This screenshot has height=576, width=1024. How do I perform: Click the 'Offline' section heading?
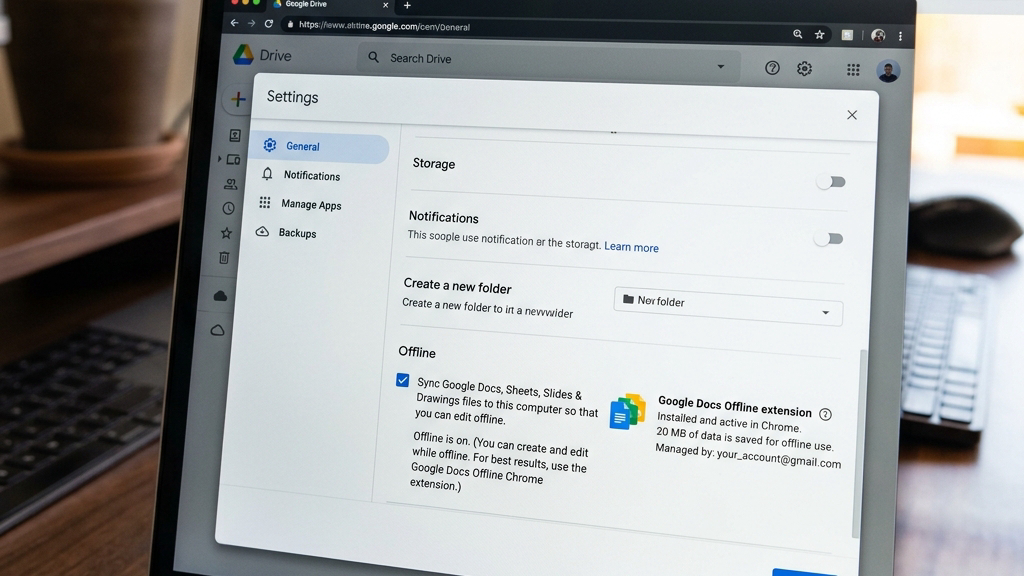coord(417,352)
